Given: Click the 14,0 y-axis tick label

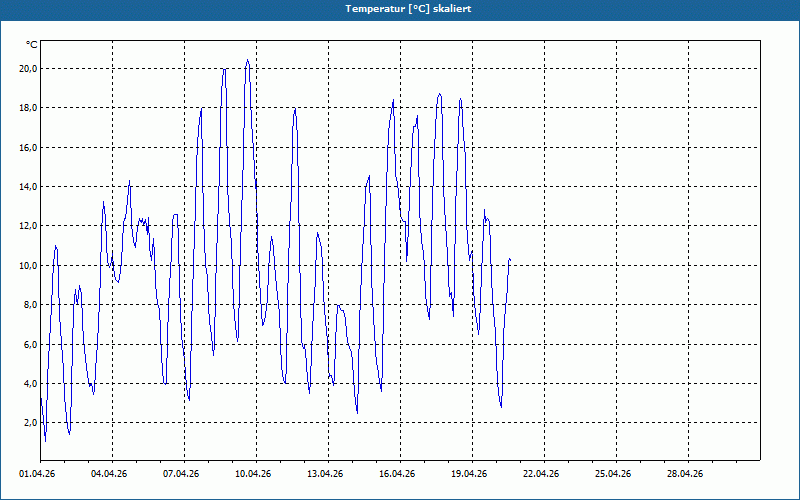Looking at the screenshot, I should pos(27,187).
